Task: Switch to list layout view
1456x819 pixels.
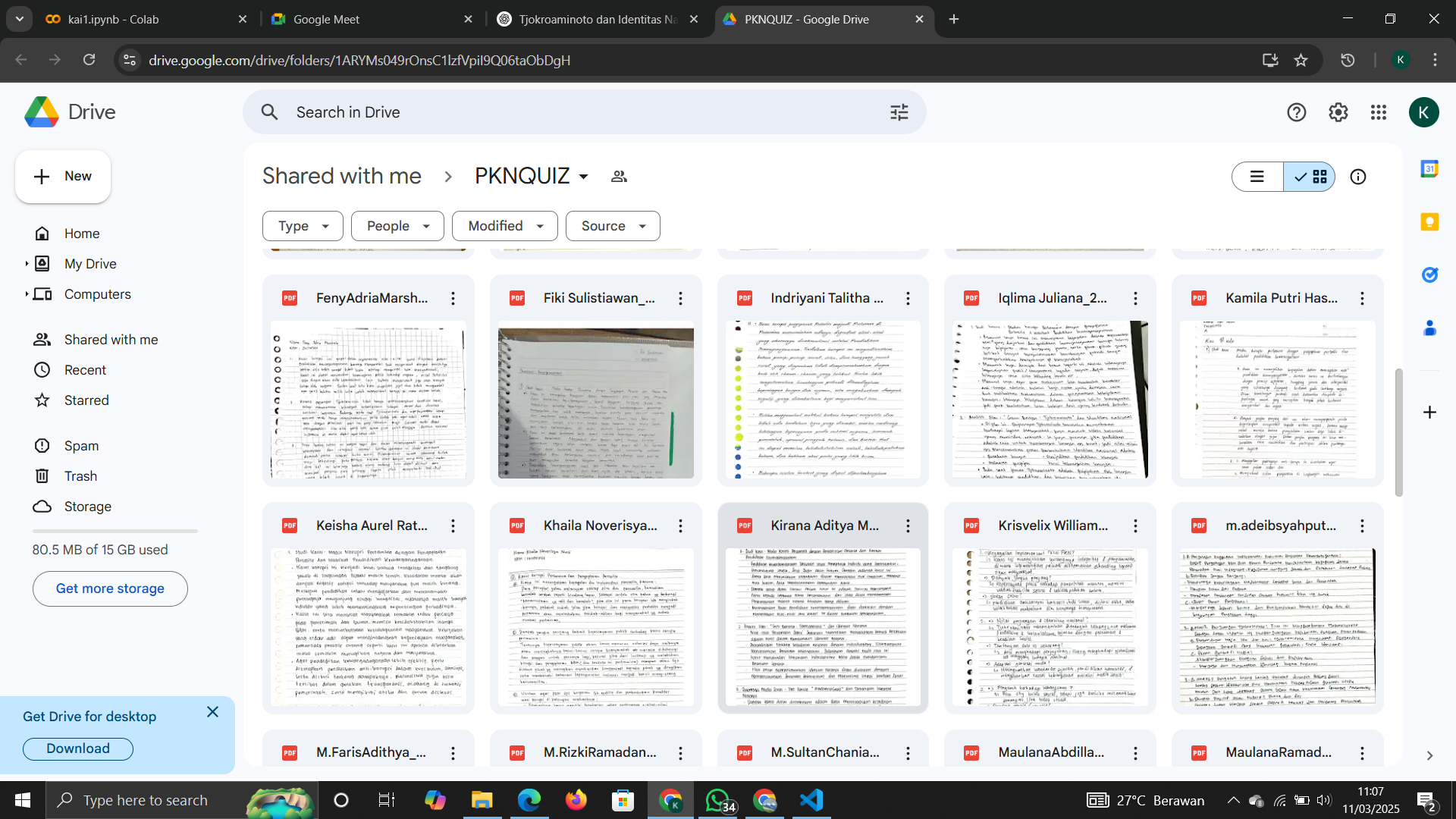Action: click(1257, 177)
